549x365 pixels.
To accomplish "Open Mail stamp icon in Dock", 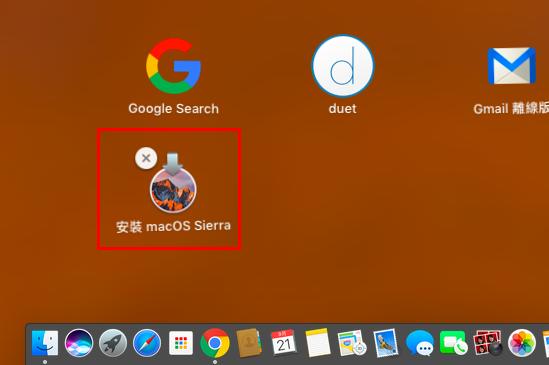I will 385,343.
